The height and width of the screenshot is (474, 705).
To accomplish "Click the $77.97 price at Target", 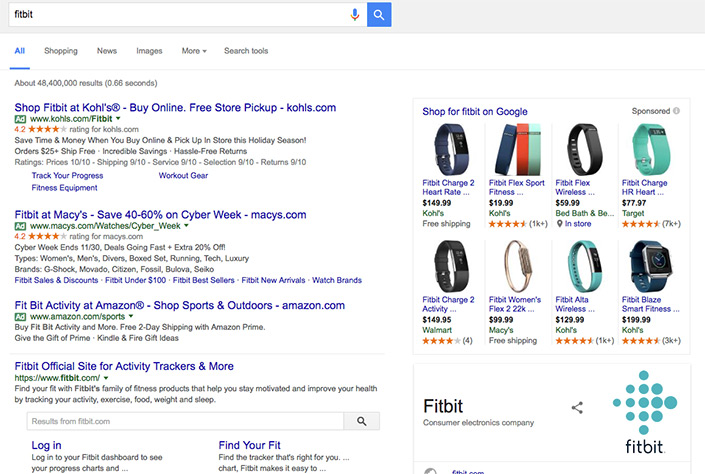I will (634, 203).
